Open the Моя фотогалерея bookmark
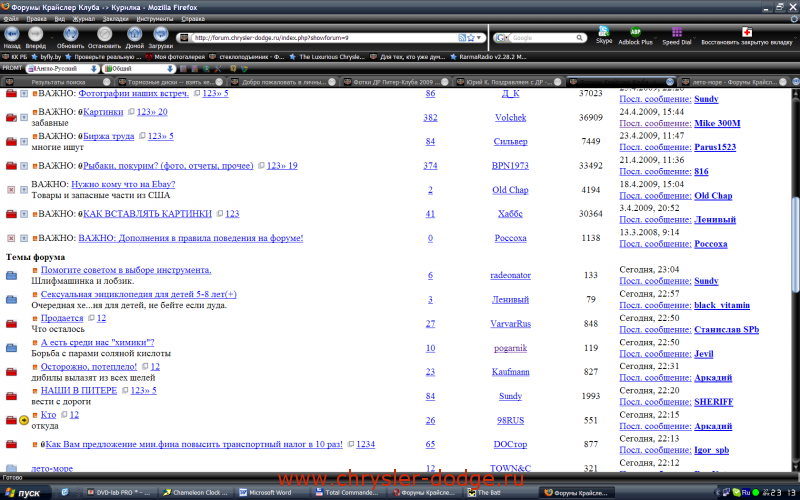 (x=176, y=57)
